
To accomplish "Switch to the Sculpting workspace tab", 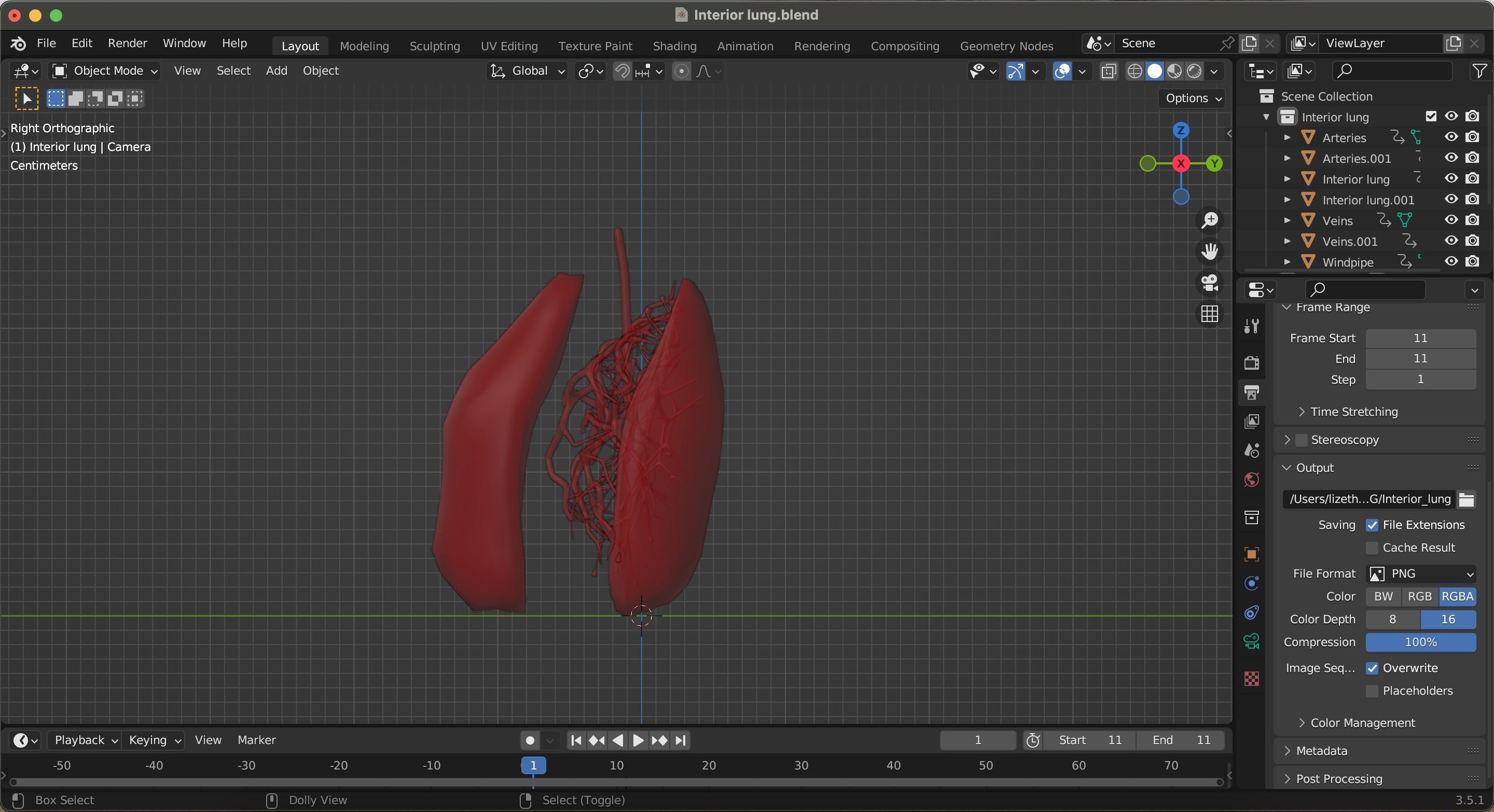I will click(x=434, y=46).
